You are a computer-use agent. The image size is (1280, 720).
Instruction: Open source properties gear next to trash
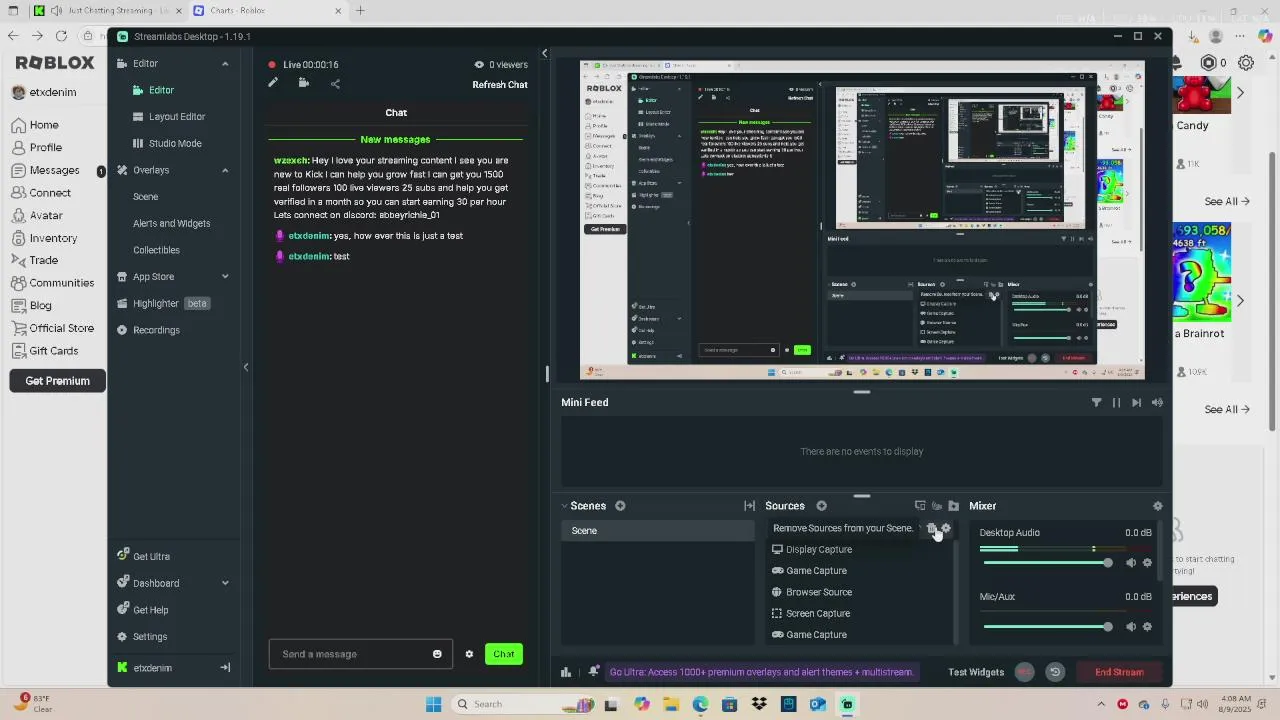(946, 528)
